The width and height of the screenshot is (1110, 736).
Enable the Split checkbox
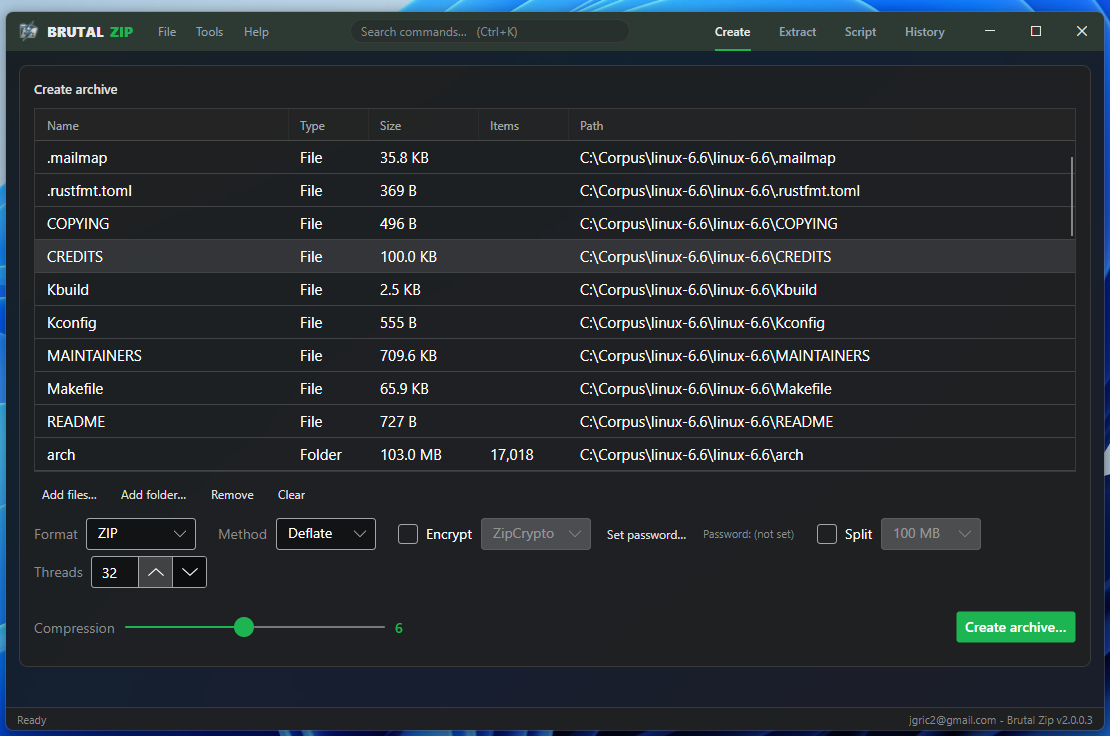827,534
